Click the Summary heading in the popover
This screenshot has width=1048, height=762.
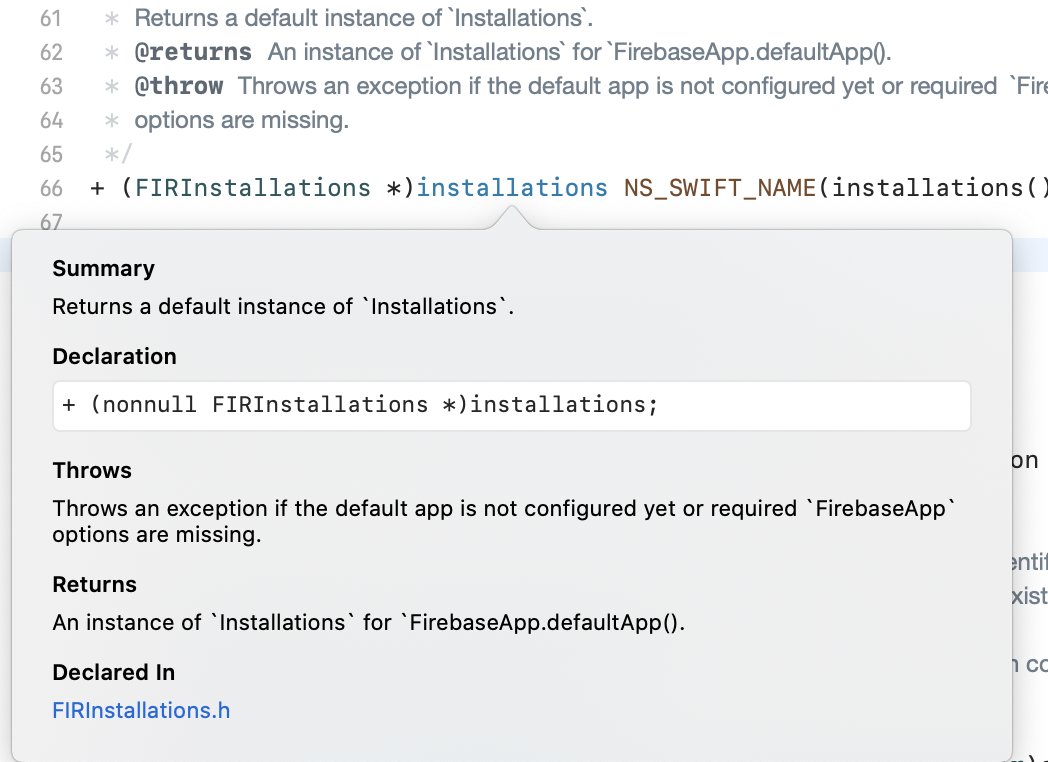(x=103, y=269)
